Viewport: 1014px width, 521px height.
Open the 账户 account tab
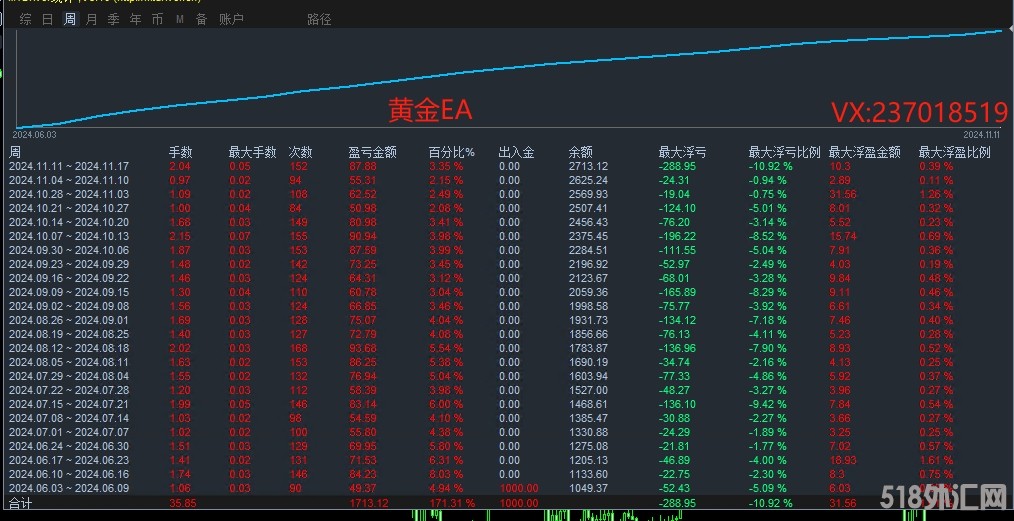point(231,19)
